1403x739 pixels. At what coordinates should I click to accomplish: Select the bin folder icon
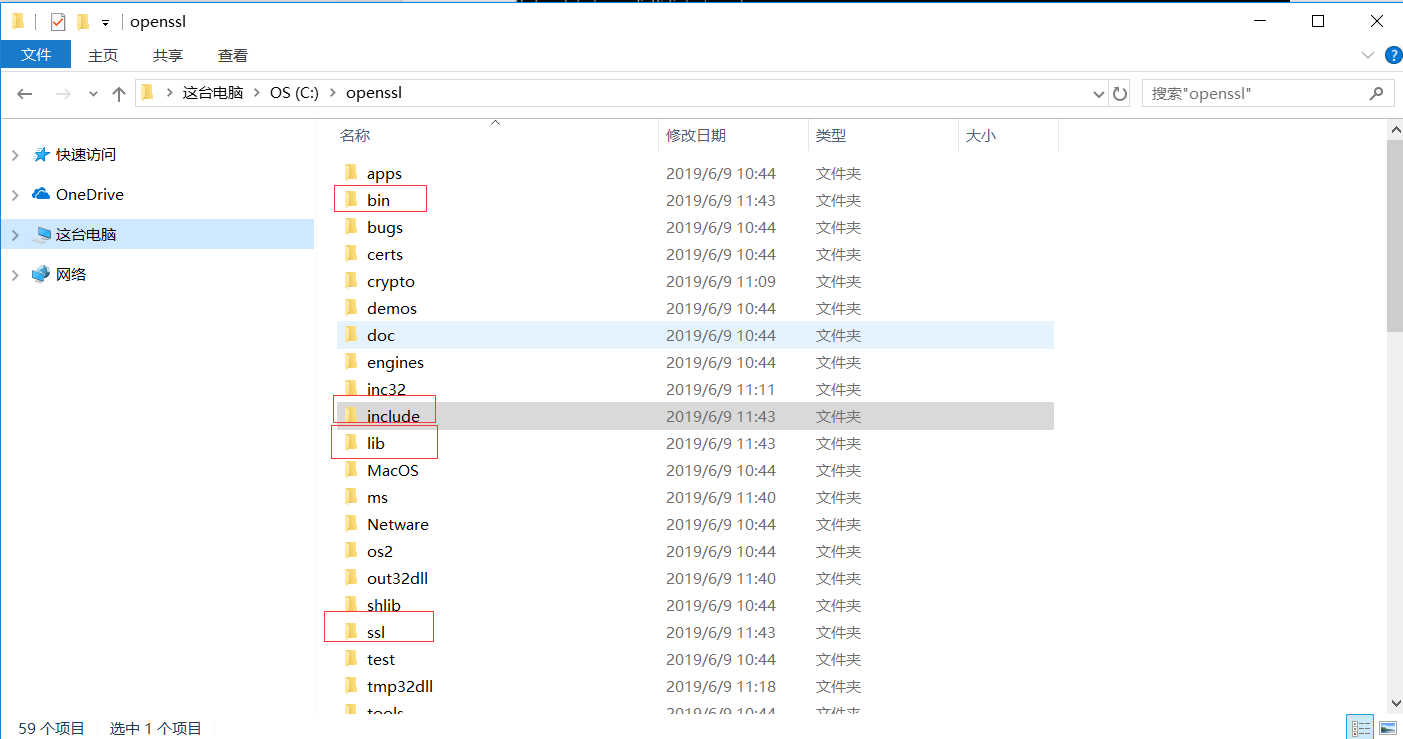(x=351, y=200)
